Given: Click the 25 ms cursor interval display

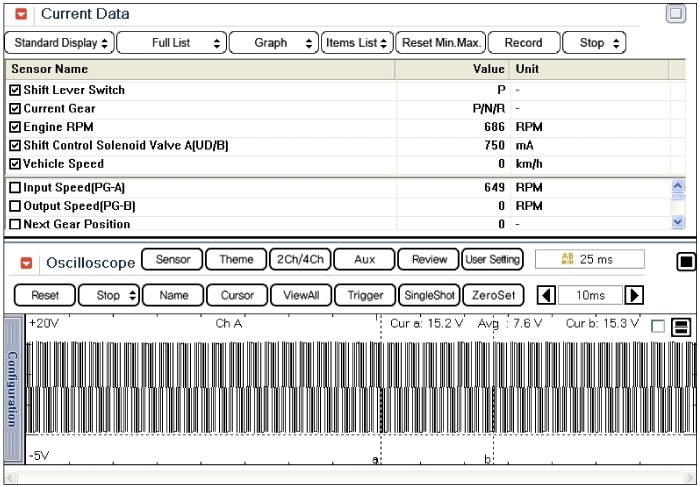Looking at the screenshot, I should pyautogui.click(x=590, y=259).
